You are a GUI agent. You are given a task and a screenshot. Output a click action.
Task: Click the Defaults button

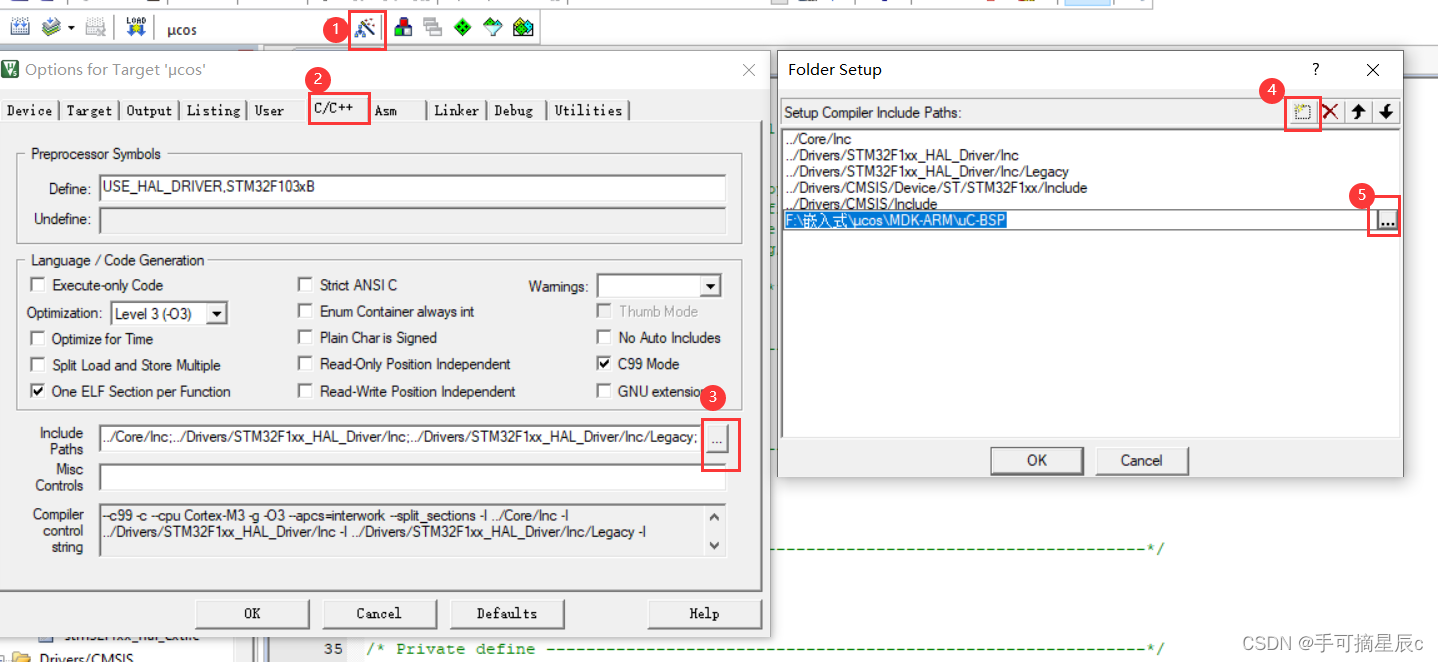(x=507, y=613)
